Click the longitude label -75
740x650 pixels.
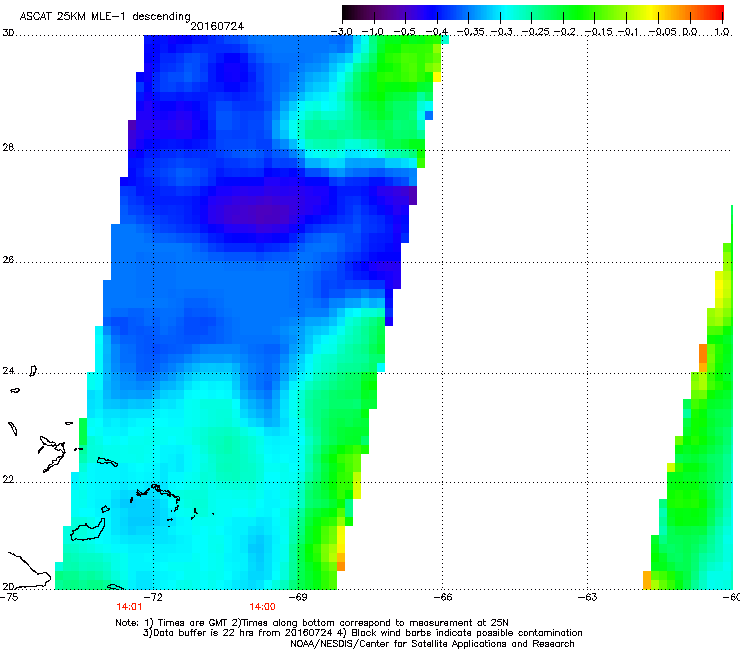coord(9,597)
